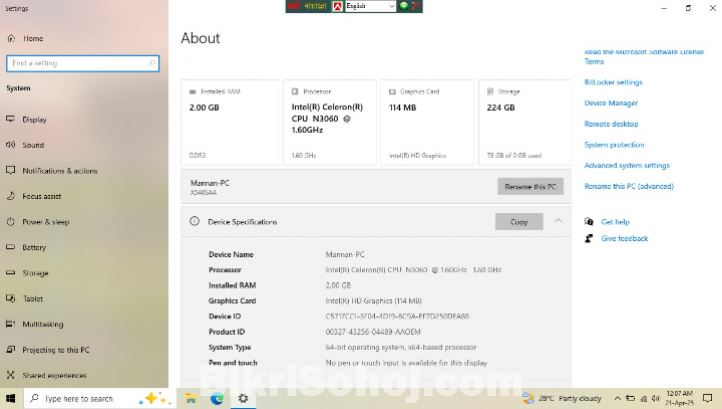Viewport: 722px width, 409px height.
Task: Click the System section label in the sidebar
Action: click(x=18, y=88)
